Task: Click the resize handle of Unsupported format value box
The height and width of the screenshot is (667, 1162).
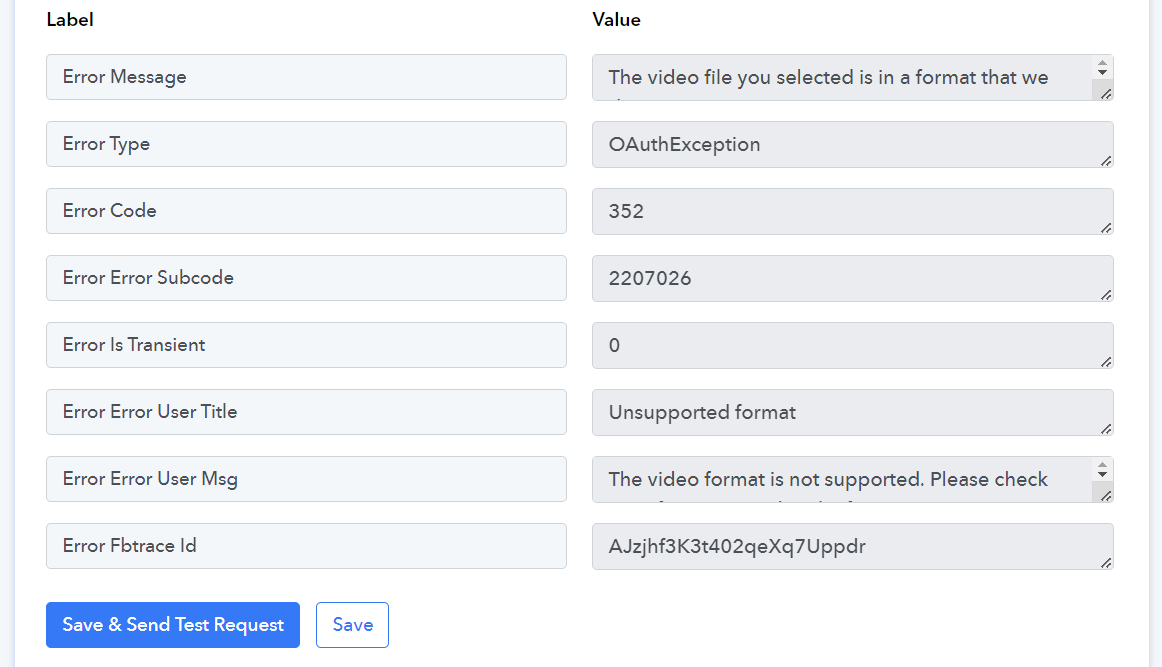Action: pos(1106,429)
